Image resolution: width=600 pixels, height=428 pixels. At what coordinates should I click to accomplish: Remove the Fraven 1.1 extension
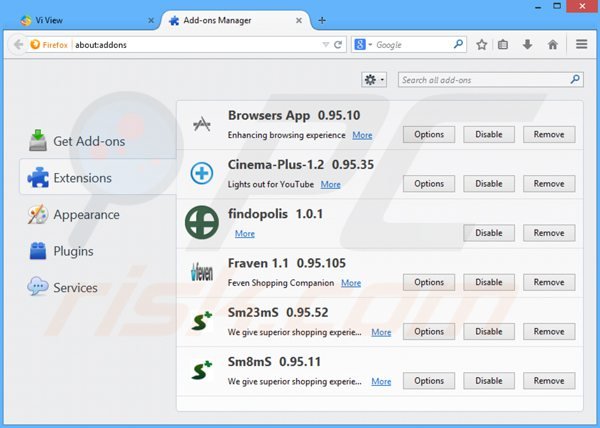click(x=549, y=282)
